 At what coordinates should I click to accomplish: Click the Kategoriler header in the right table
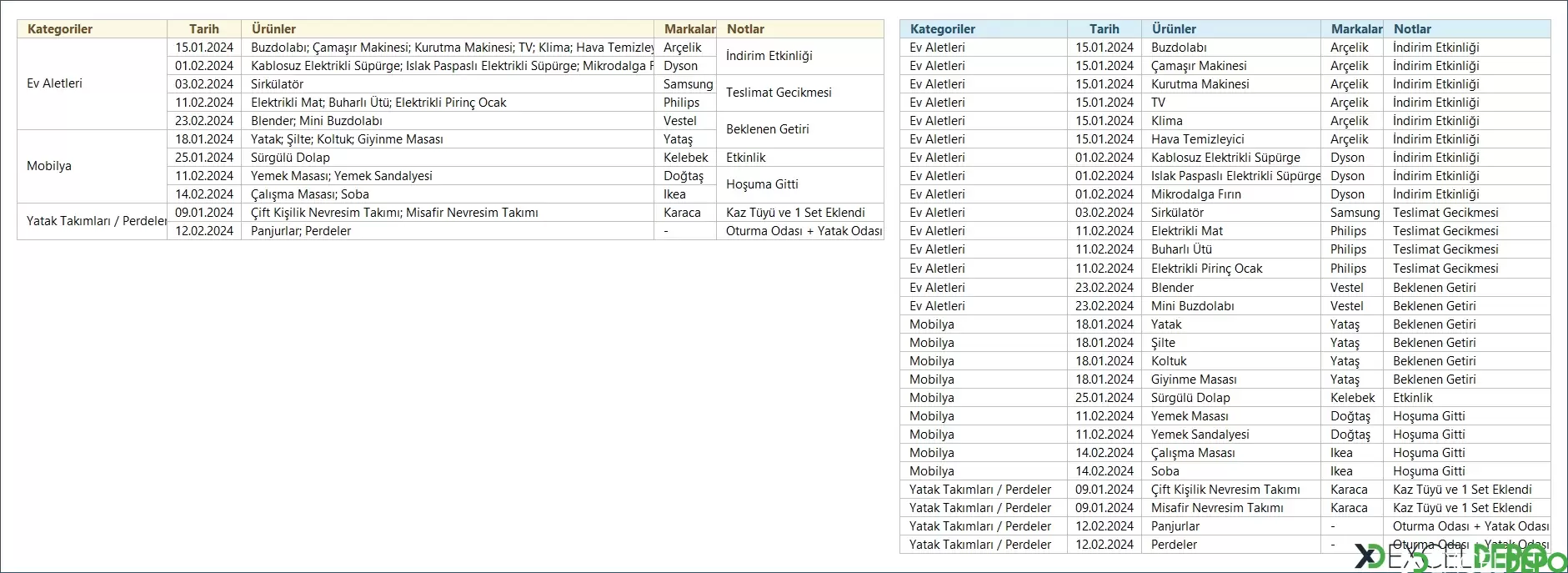pyautogui.click(x=984, y=29)
